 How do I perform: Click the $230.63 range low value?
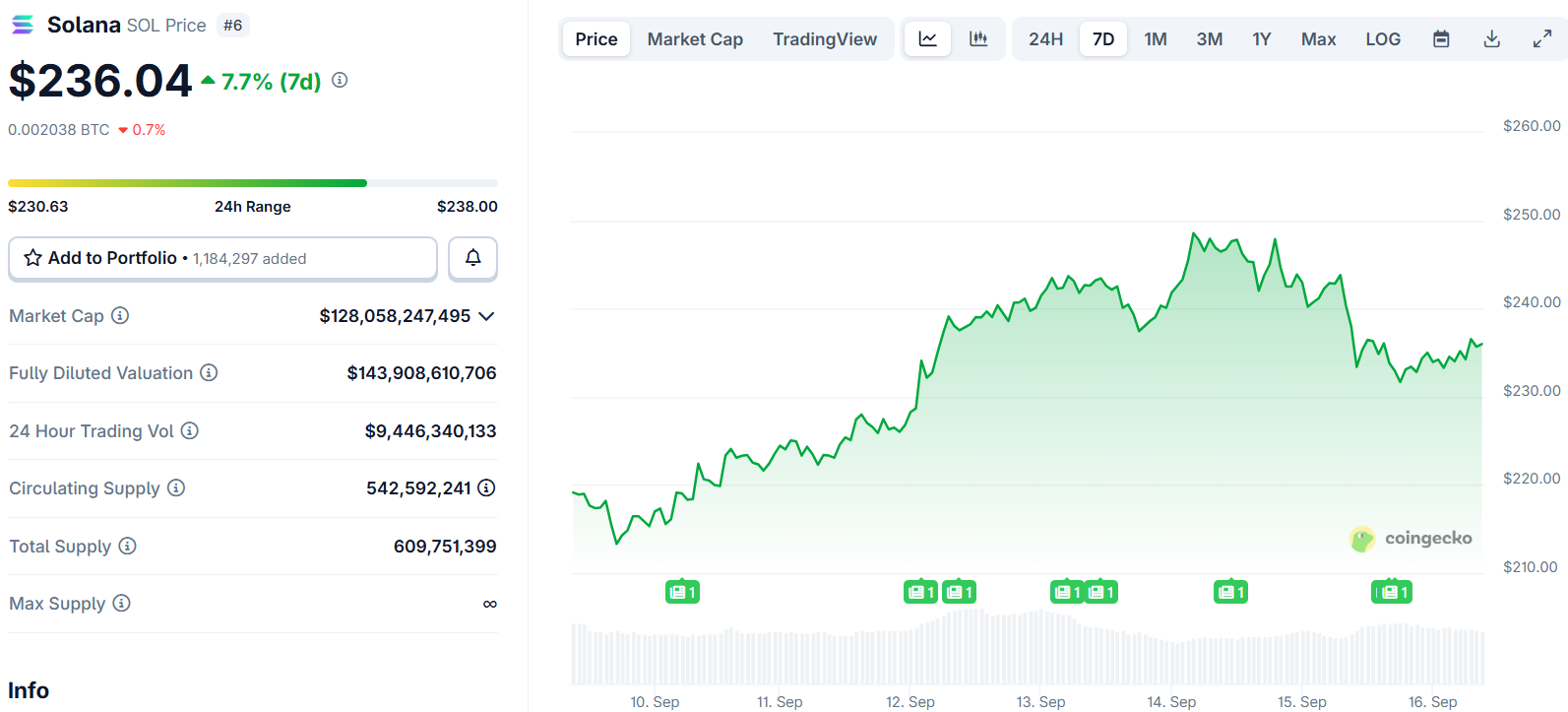point(38,207)
